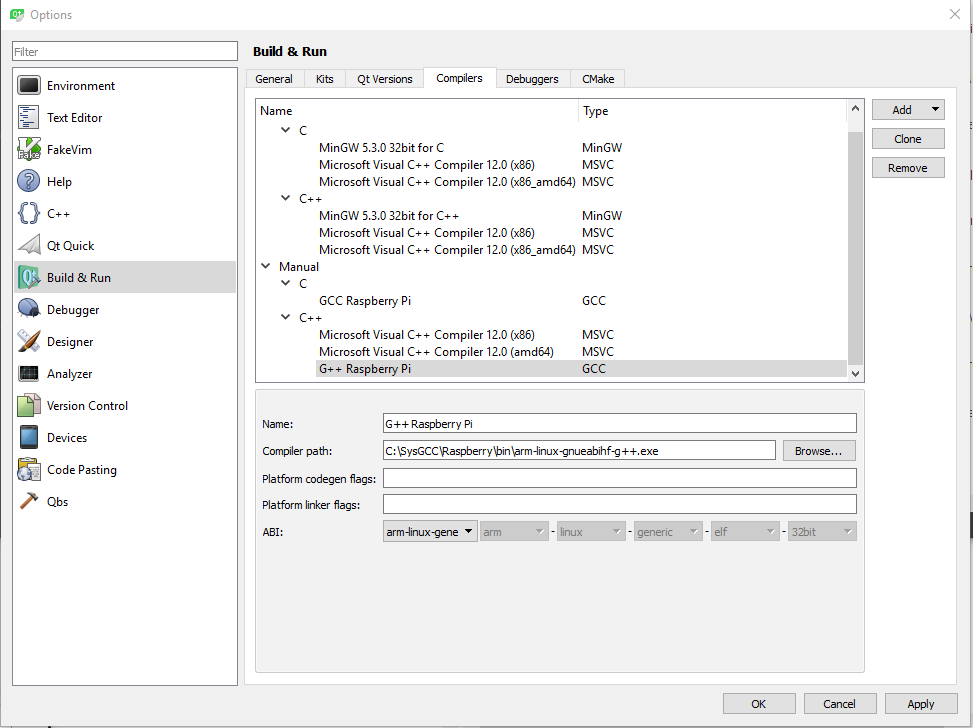Open the ABI generic flavor dropdown

tap(668, 532)
